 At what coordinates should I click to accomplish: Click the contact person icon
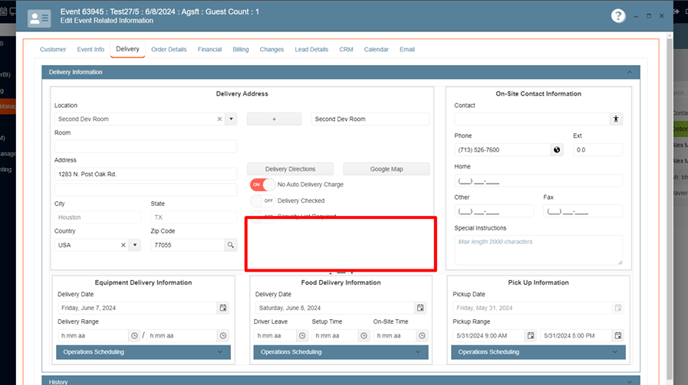[x=616, y=119]
